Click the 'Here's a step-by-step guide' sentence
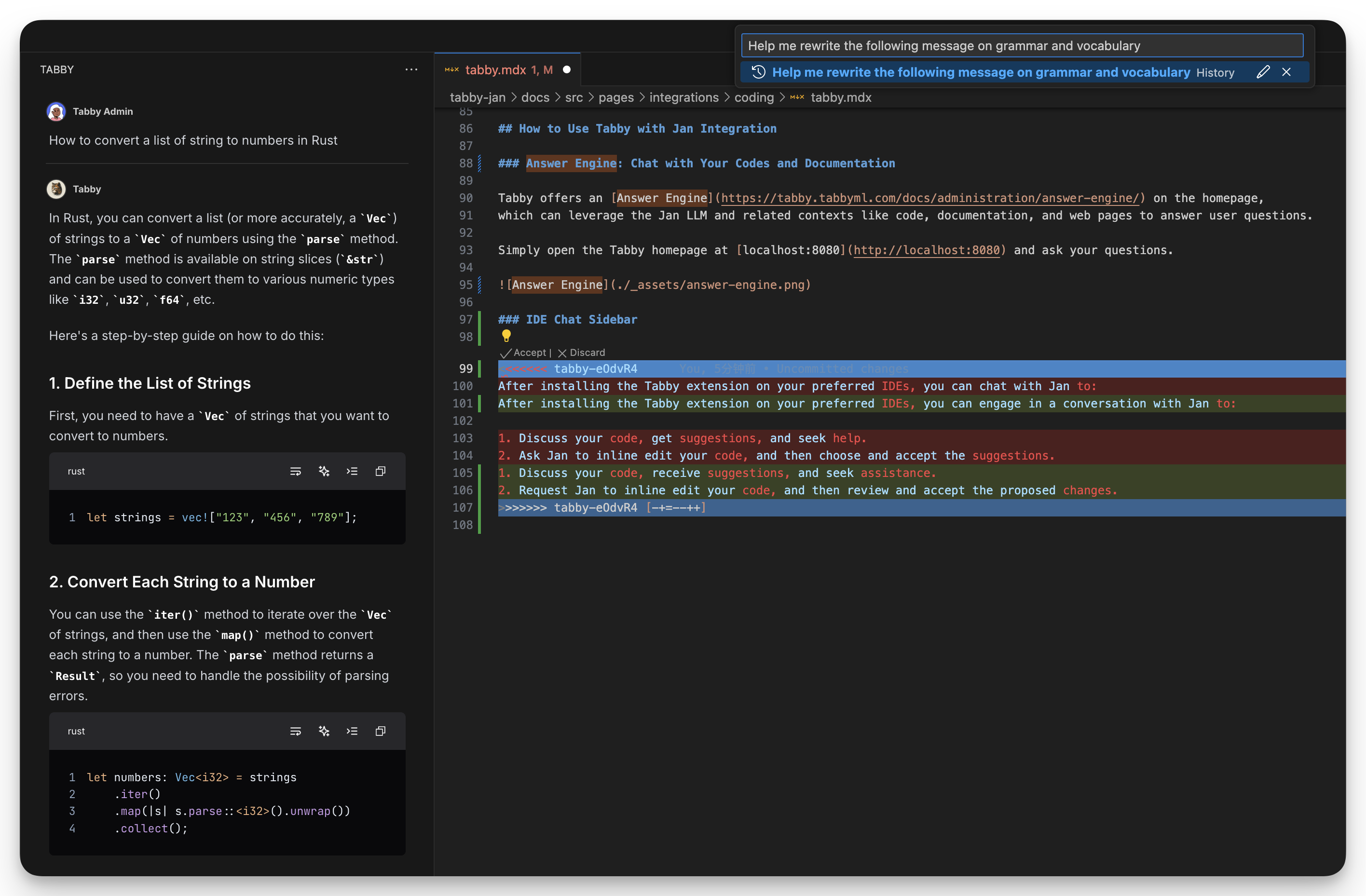The image size is (1366, 896). tap(186, 335)
